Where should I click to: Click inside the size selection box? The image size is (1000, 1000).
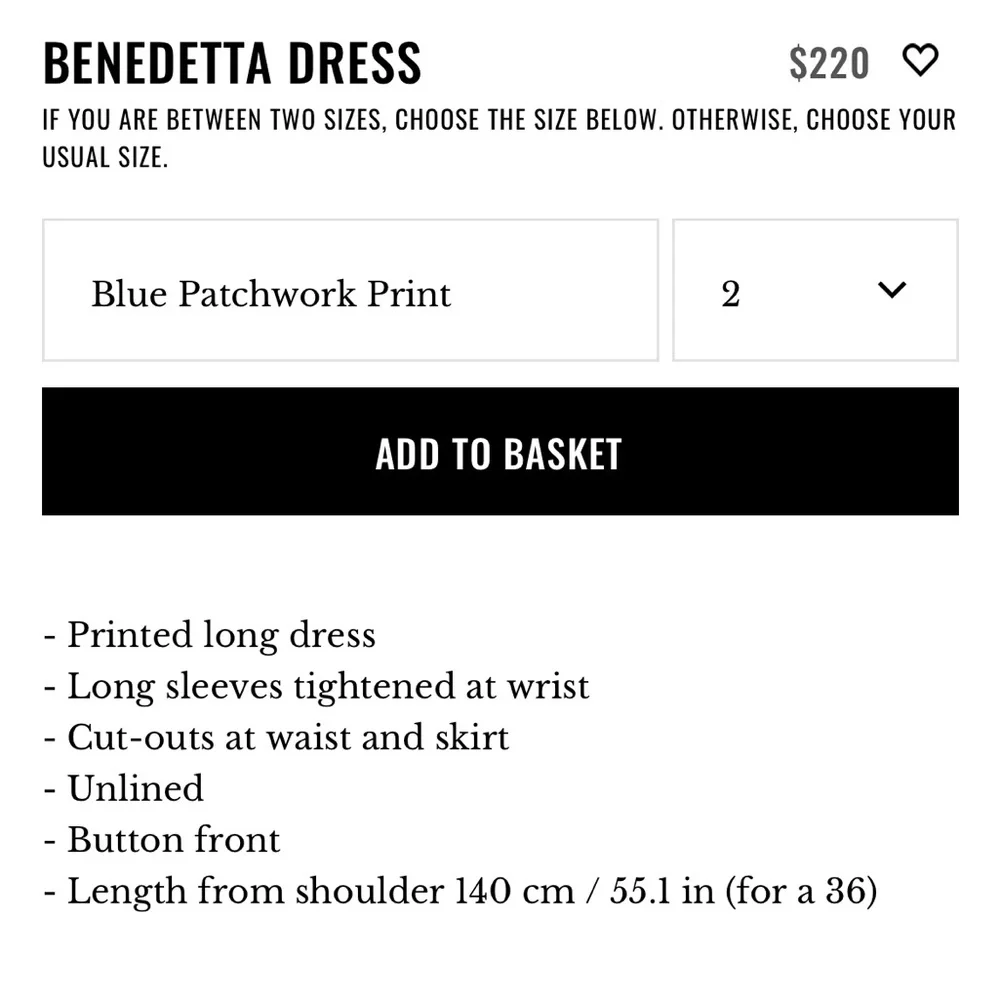(815, 291)
